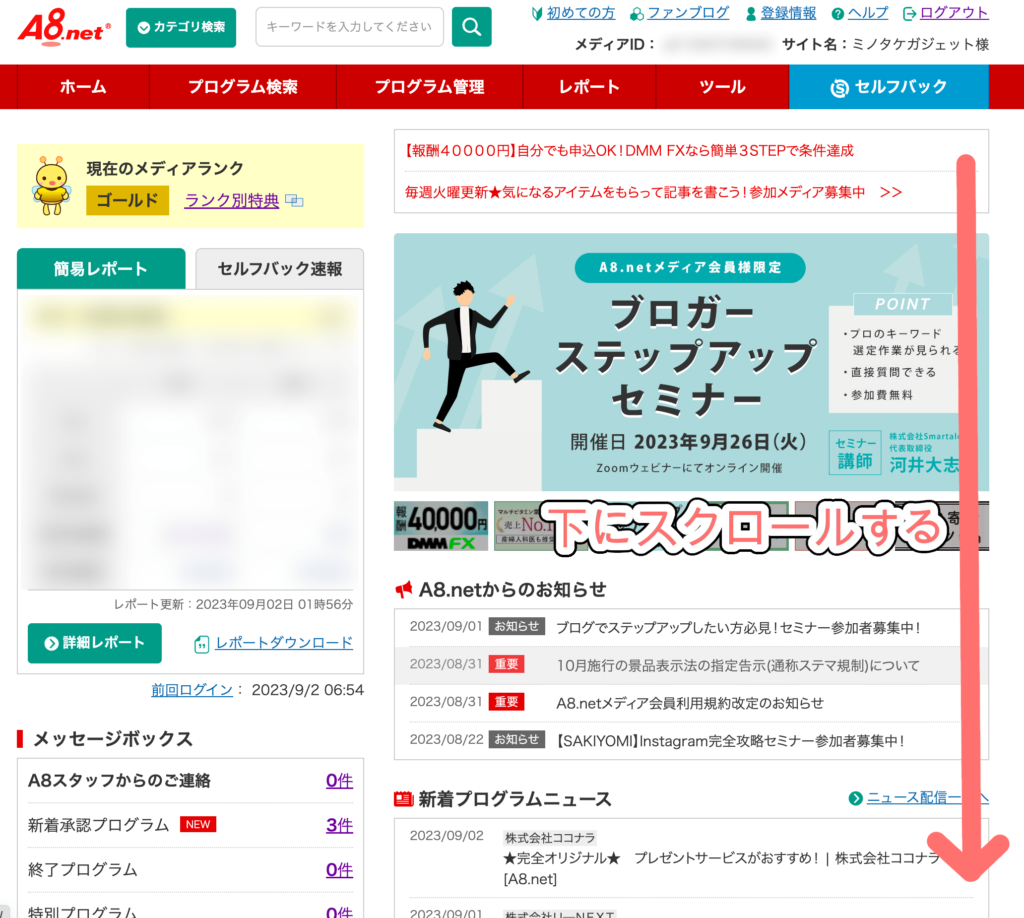Open the 登録情報 link

tap(788, 12)
